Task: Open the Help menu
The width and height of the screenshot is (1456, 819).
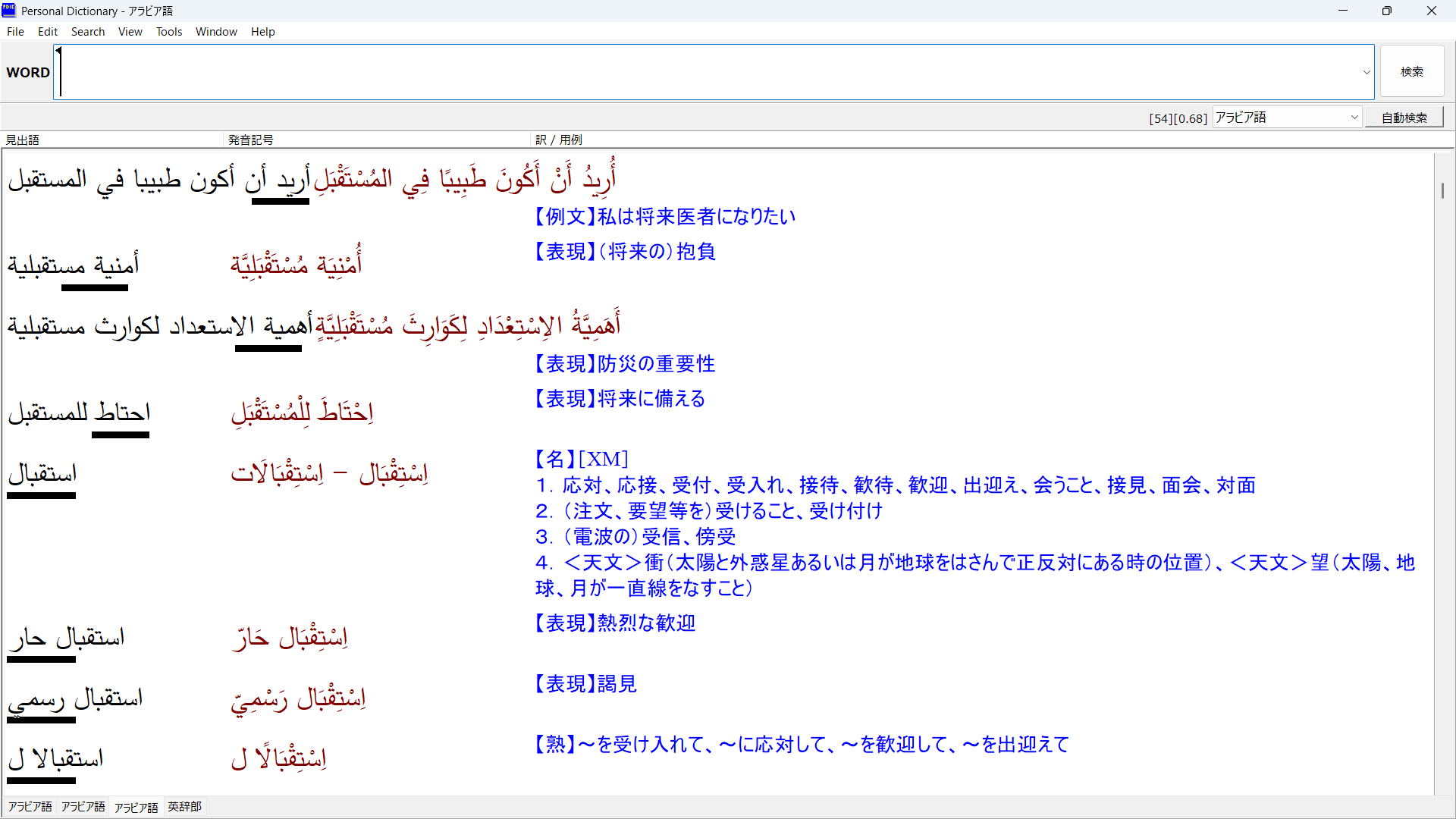Action: (263, 32)
